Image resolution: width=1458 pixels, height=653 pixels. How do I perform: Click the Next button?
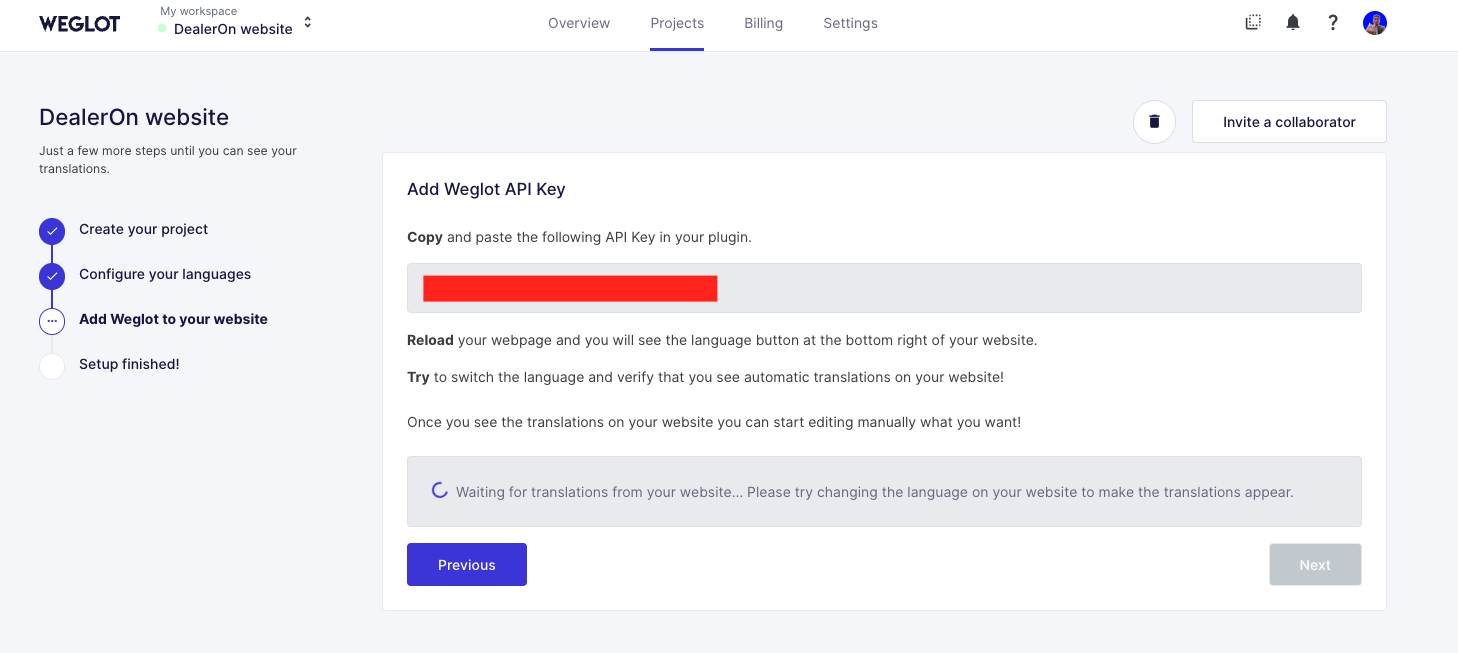point(1315,565)
